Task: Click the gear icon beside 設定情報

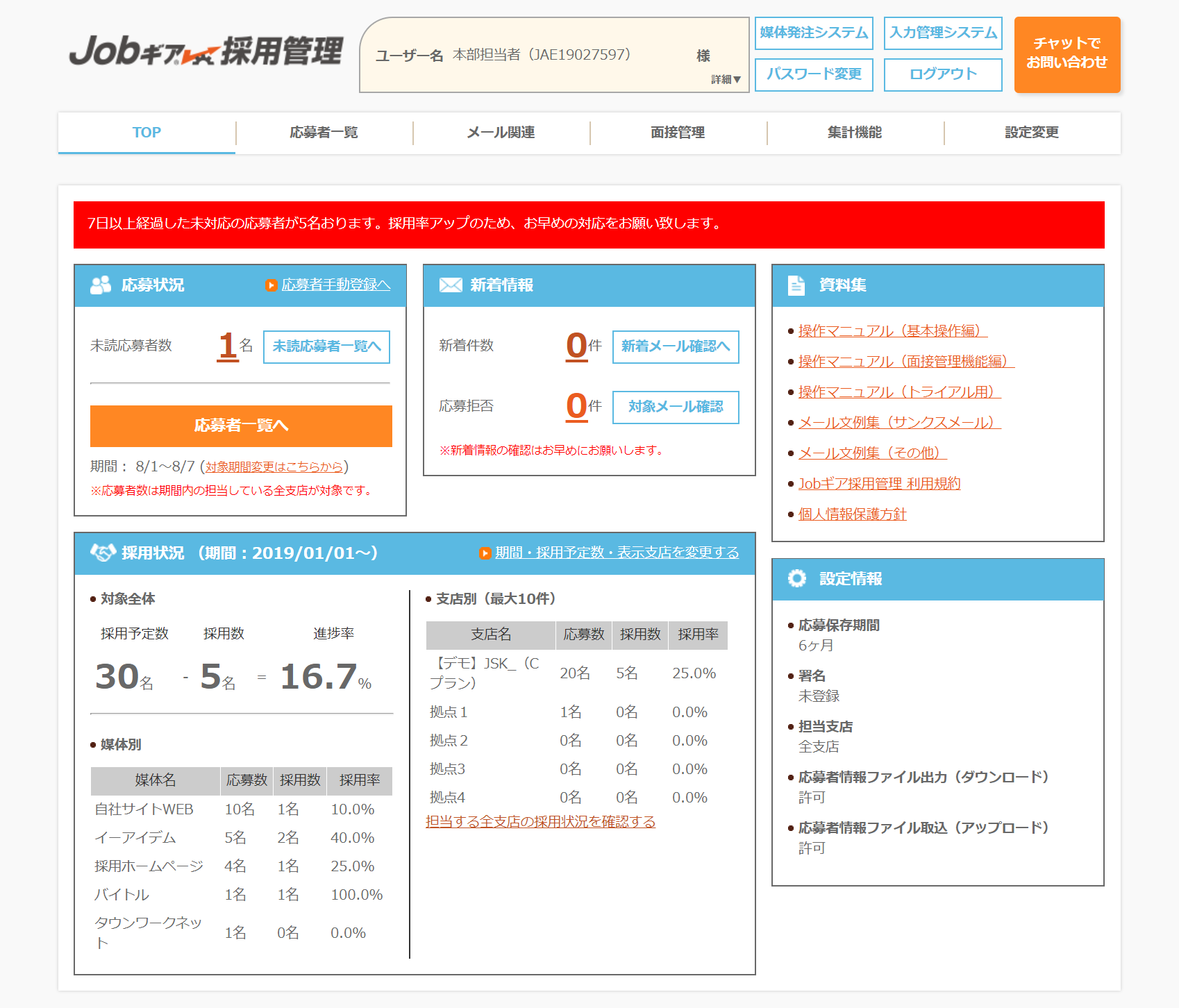Action: tap(797, 579)
